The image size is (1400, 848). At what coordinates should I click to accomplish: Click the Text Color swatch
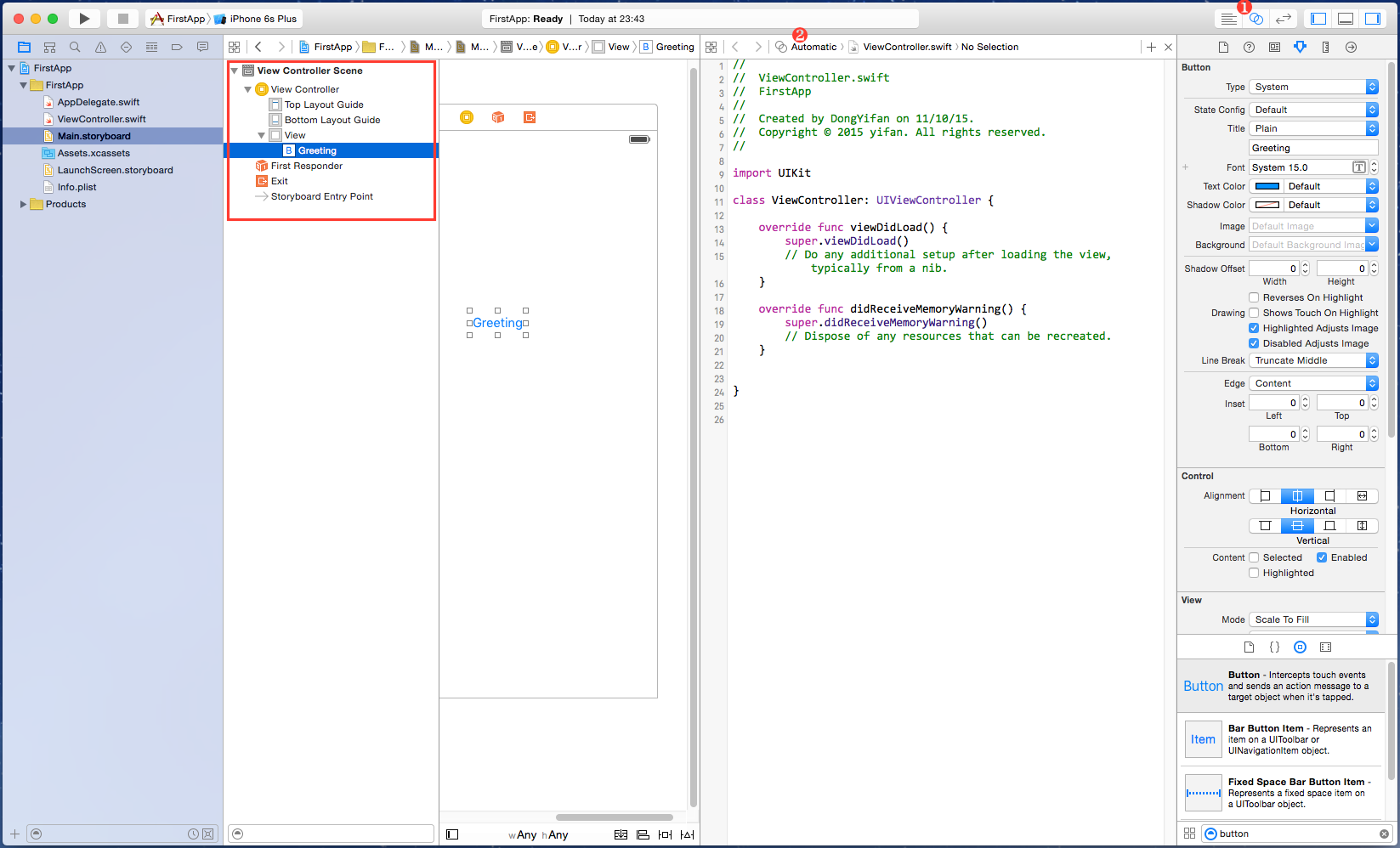coord(1267,186)
